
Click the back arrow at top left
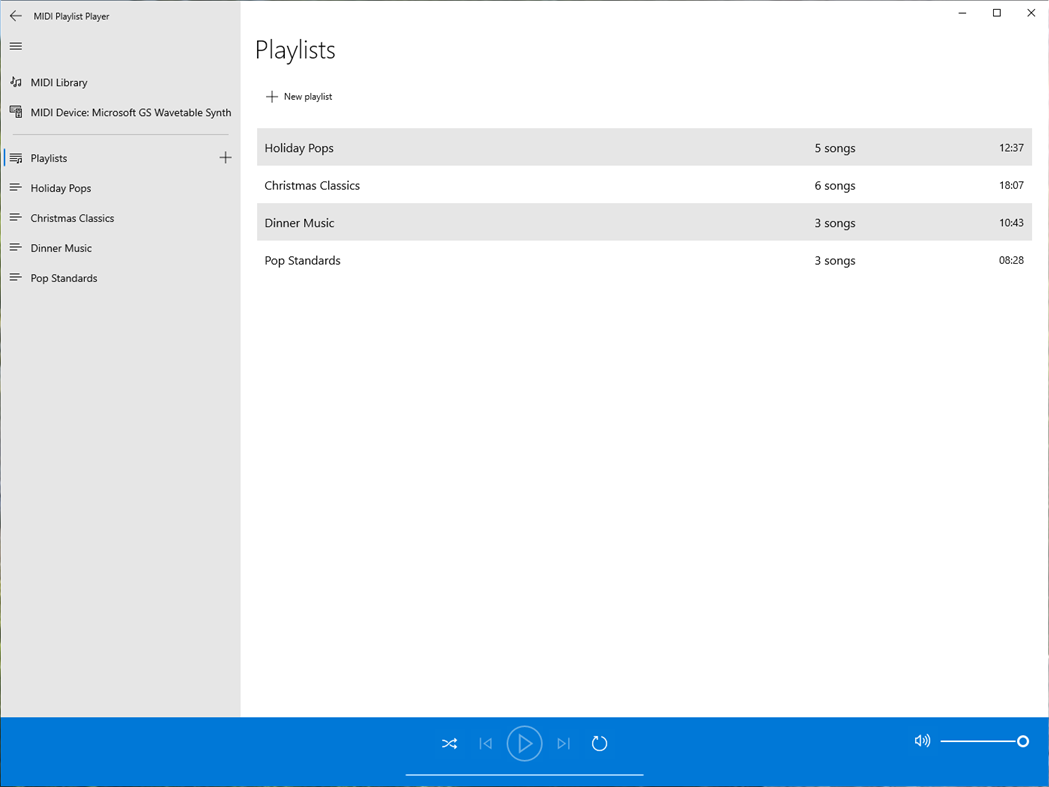coord(15,15)
